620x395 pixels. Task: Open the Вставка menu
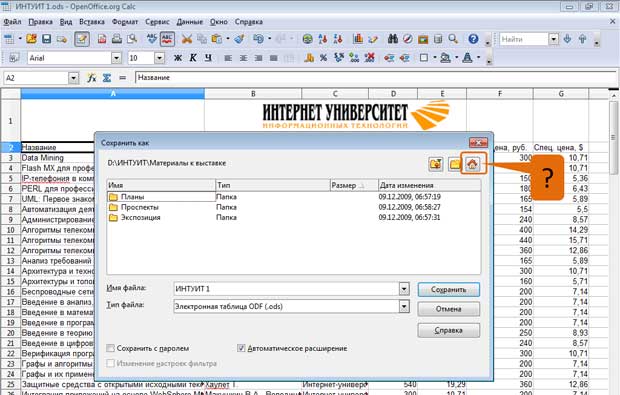coord(92,22)
